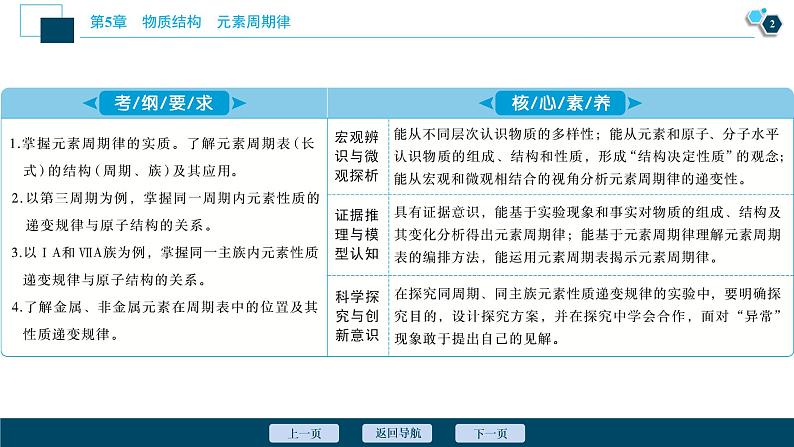The height and width of the screenshot is (447, 794).
Task: Click requirement 1 掌握元素周期律的实质
Action: pyautogui.click(x=163, y=157)
